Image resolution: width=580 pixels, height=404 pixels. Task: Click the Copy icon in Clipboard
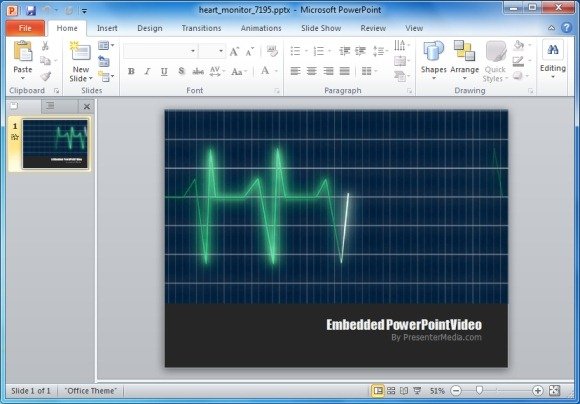click(x=45, y=61)
